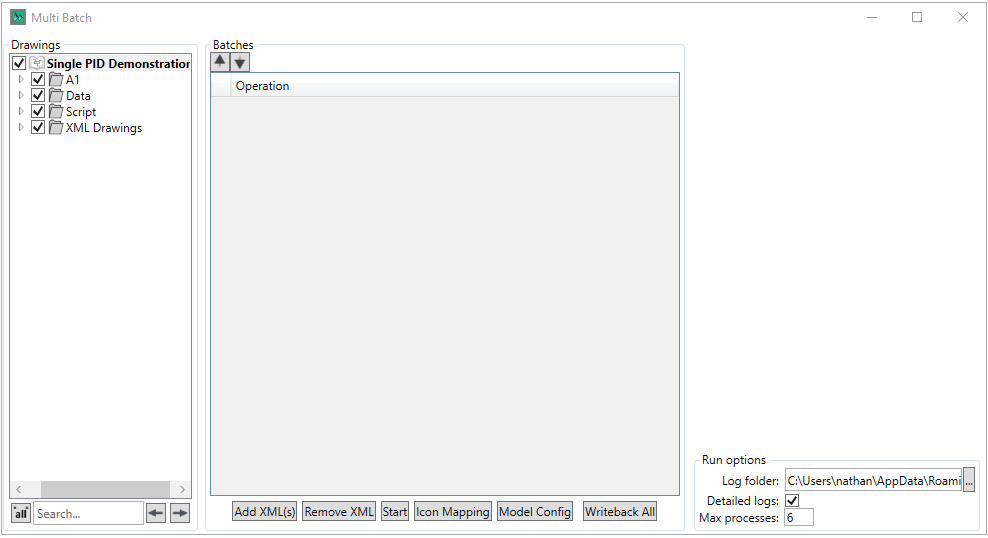Go to previous search result arrow
Image resolution: width=988 pixels, height=538 pixels.
click(156, 513)
